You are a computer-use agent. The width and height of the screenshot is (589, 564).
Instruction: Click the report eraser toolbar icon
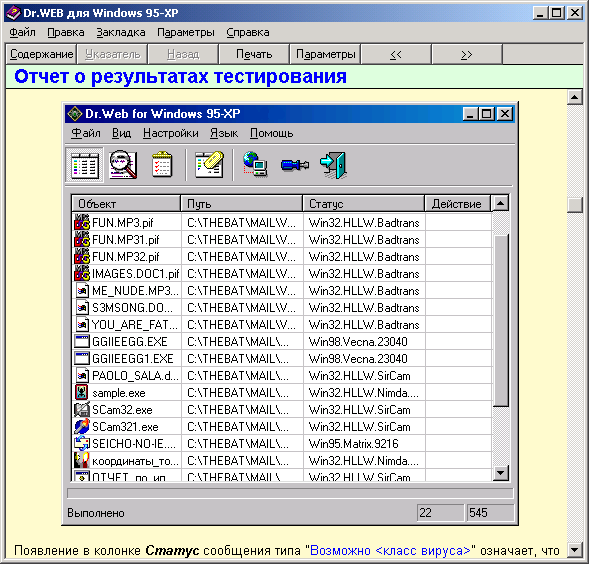coord(210,165)
